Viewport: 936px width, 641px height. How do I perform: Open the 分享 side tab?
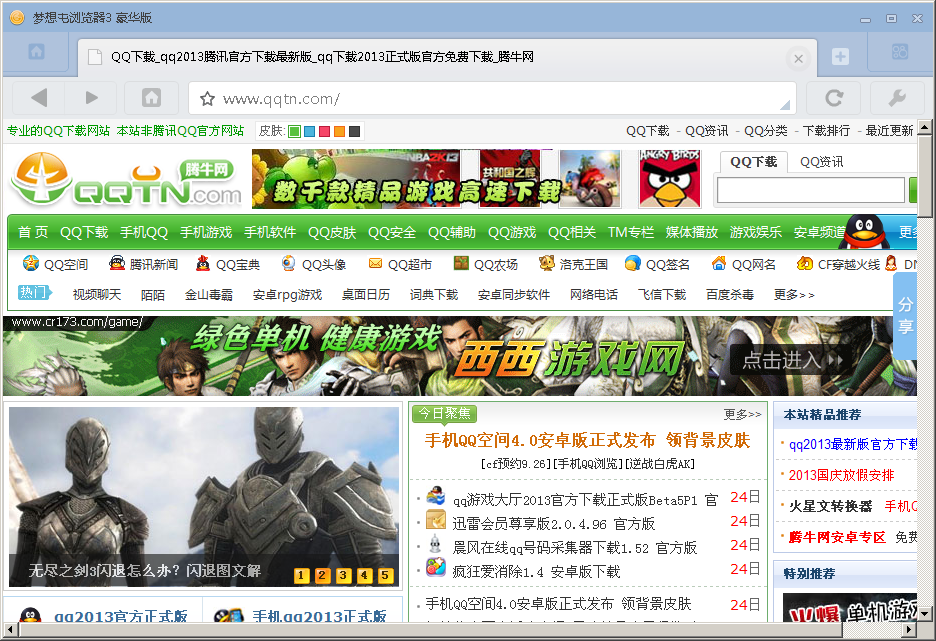pos(905,316)
